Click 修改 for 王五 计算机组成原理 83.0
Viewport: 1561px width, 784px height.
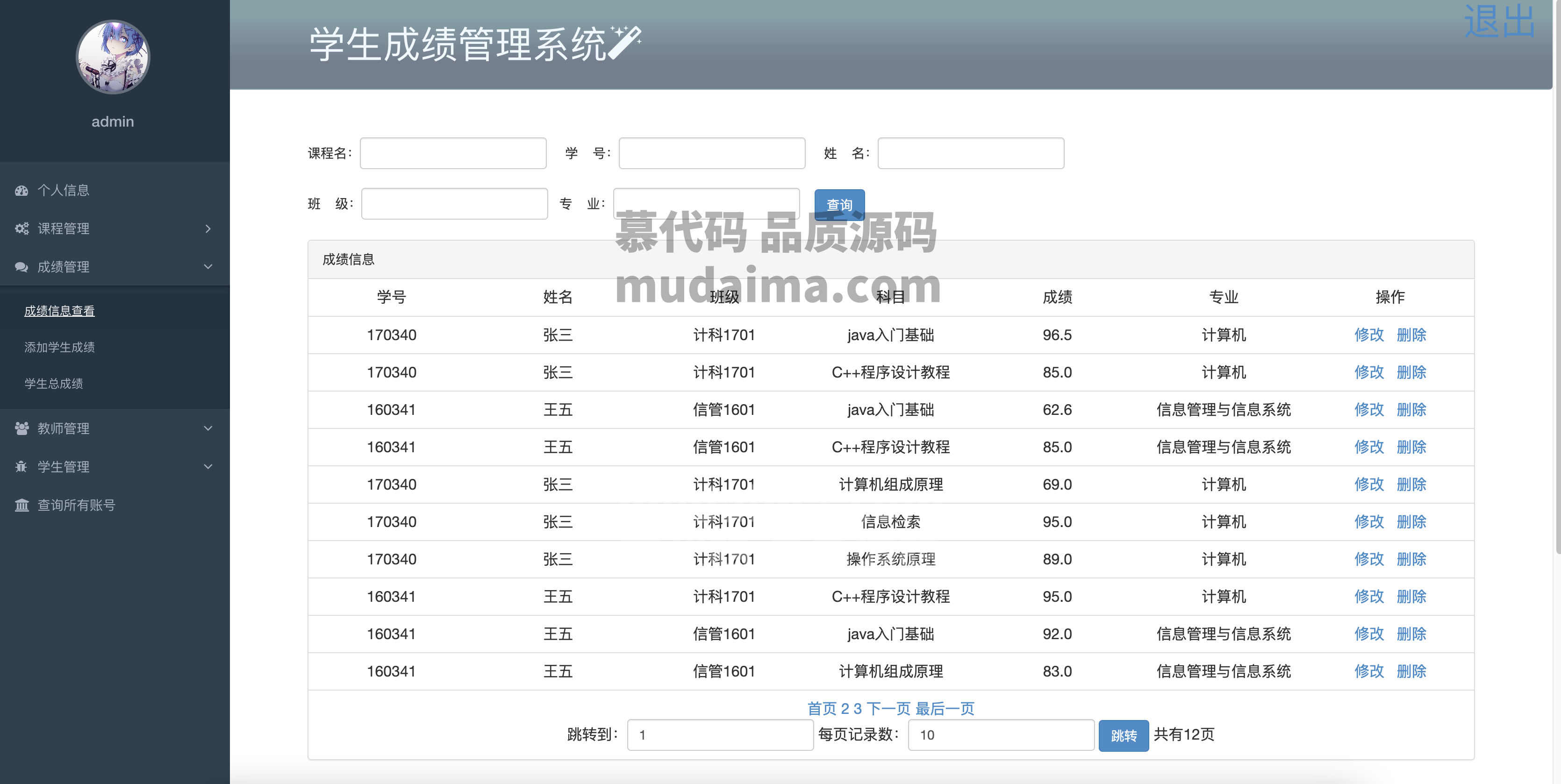[x=1369, y=671]
